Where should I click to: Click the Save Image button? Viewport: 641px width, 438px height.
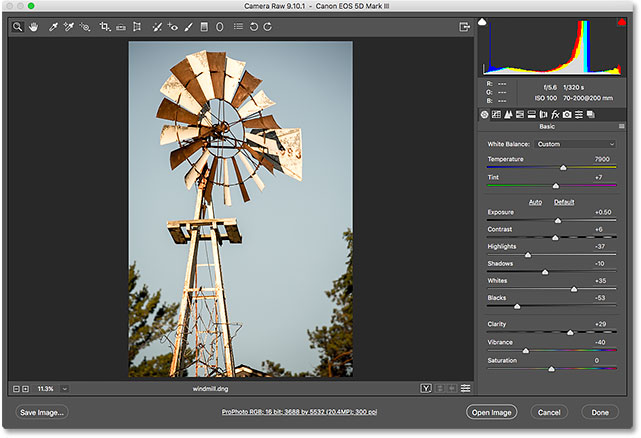click(42, 412)
